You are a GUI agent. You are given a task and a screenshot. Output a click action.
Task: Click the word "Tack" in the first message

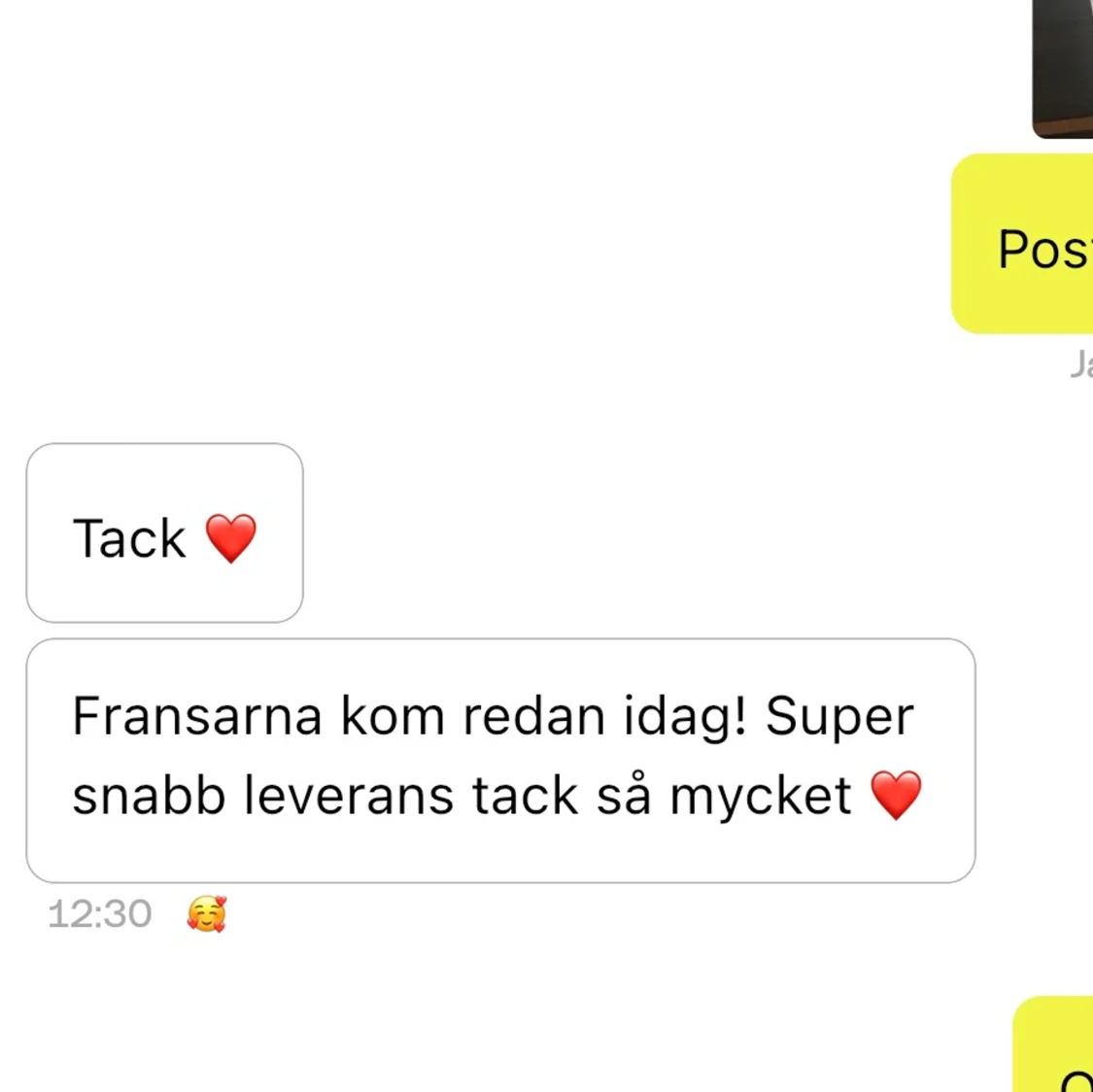(129, 538)
